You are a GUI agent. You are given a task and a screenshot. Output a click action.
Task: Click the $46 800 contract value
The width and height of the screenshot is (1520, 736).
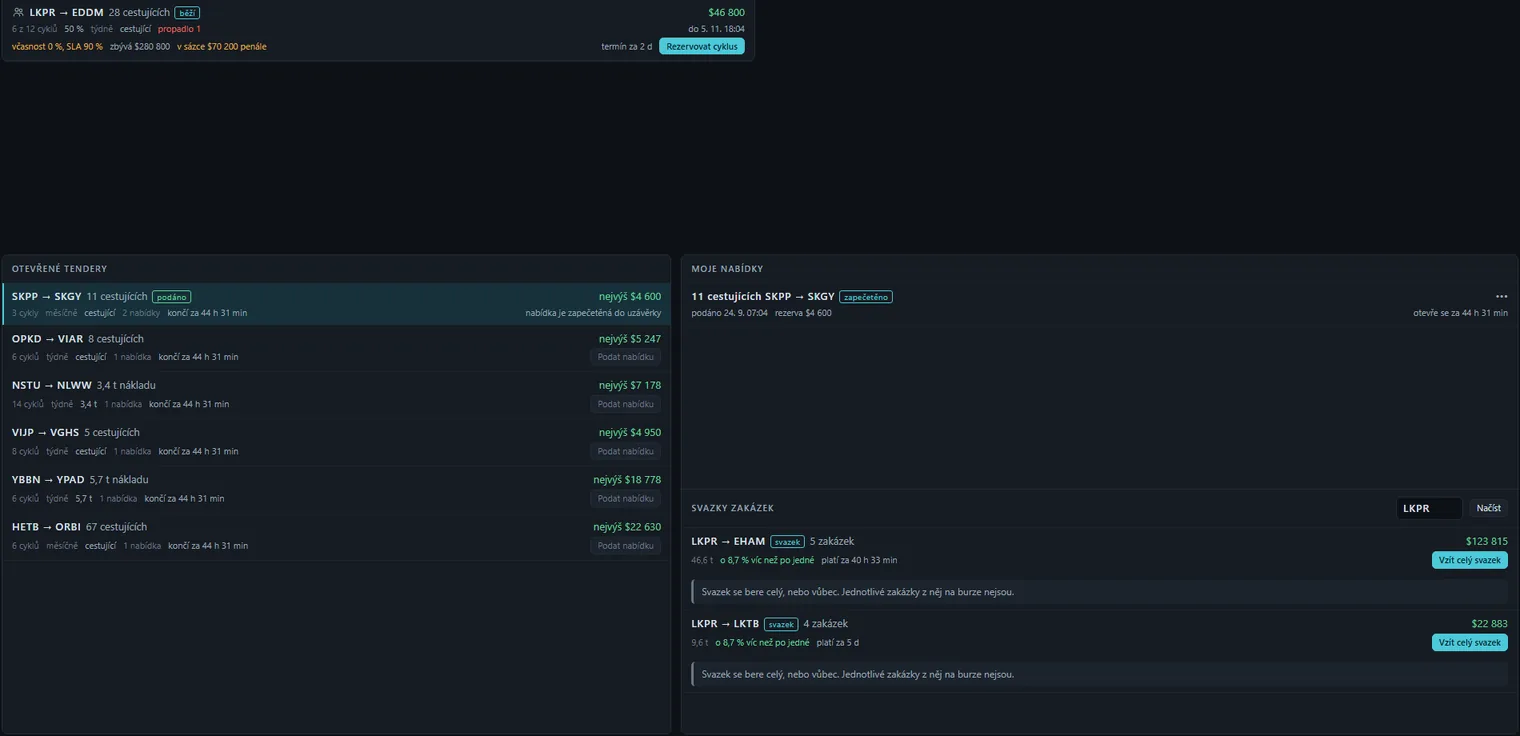tap(726, 13)
